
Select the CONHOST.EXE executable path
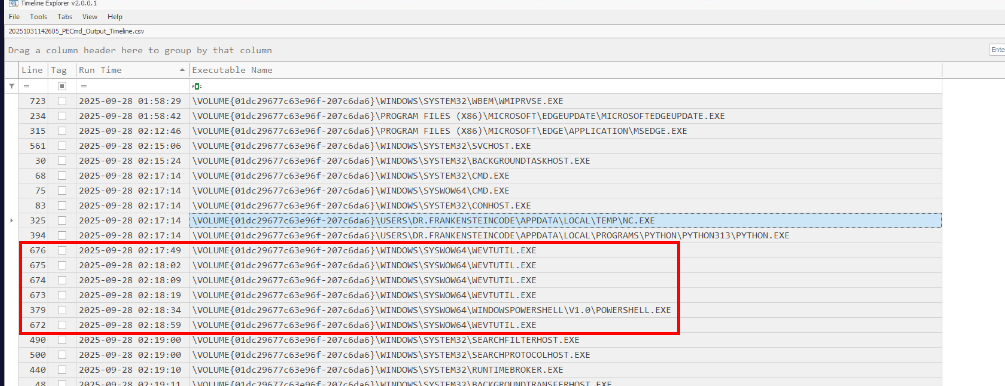pos(361,205)
